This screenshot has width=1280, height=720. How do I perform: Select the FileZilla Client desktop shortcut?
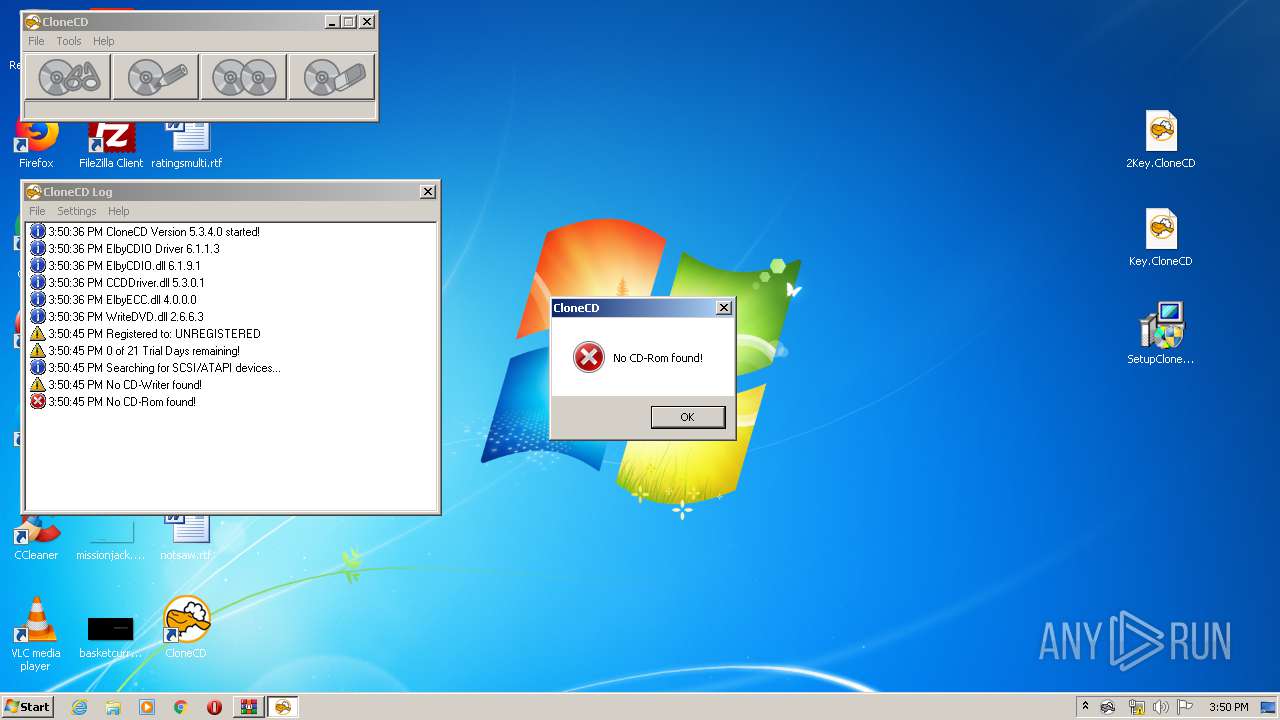111,144
